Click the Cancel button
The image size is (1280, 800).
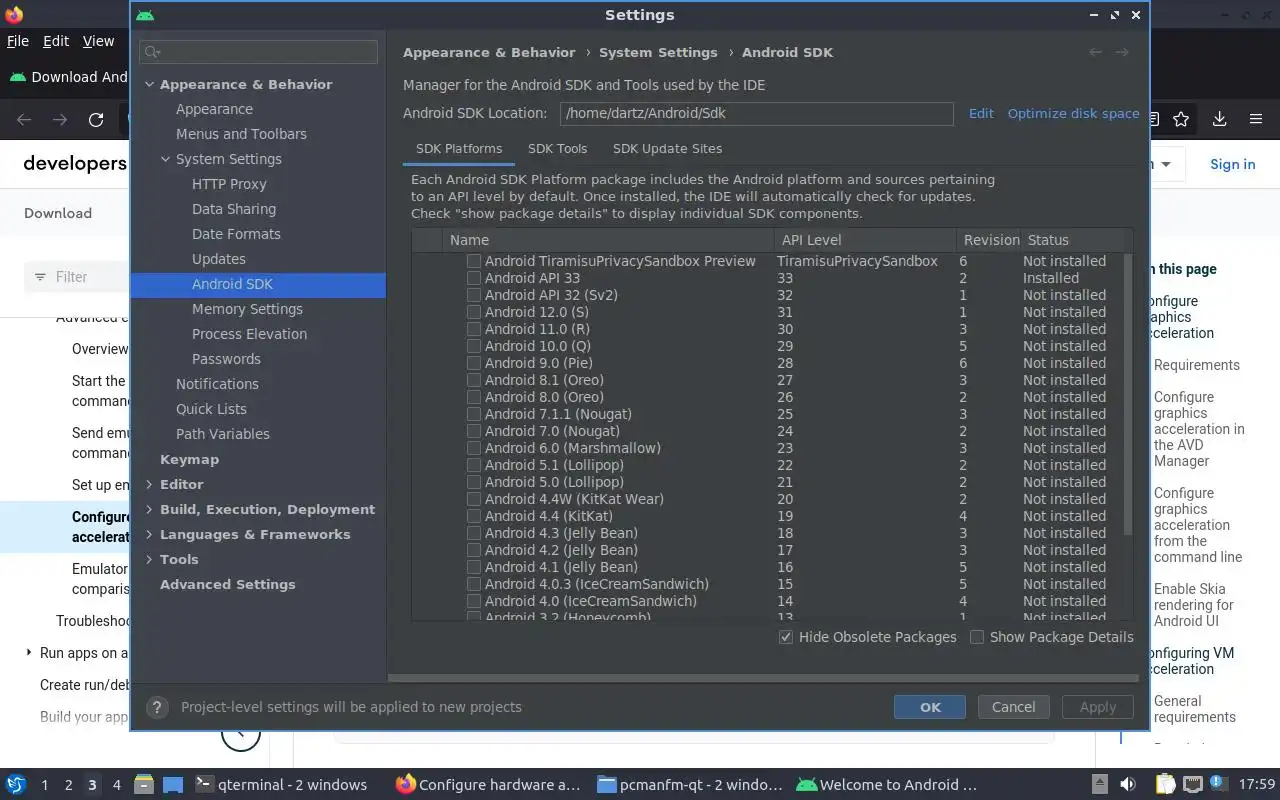1013,707
